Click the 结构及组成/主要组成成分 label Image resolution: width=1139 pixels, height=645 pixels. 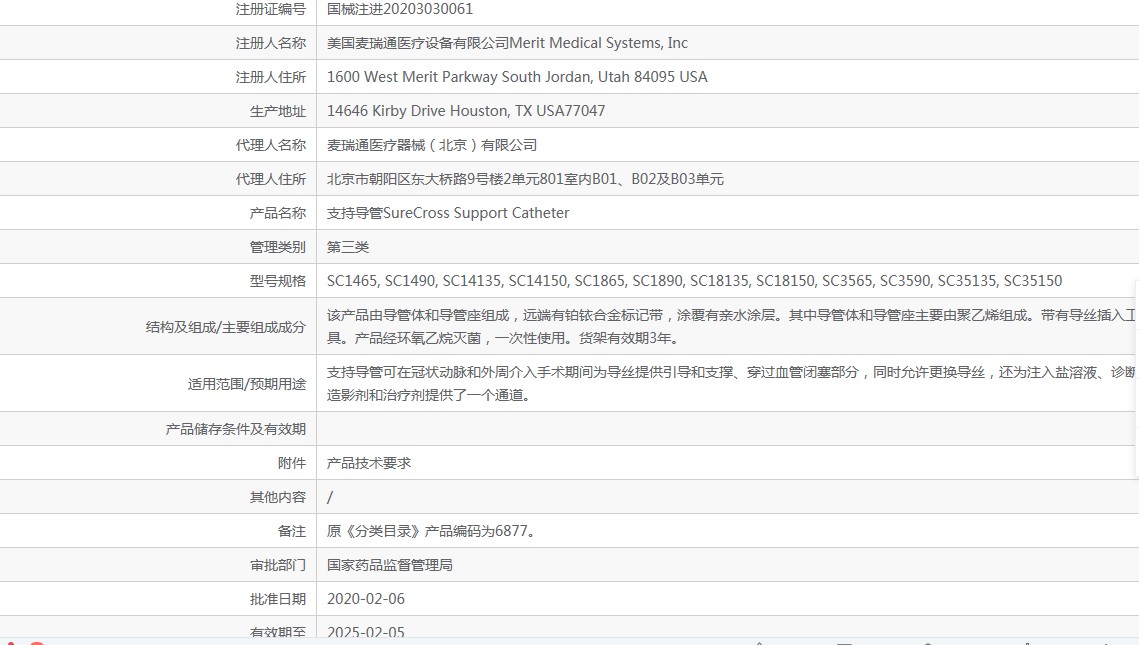pos(225,328)
